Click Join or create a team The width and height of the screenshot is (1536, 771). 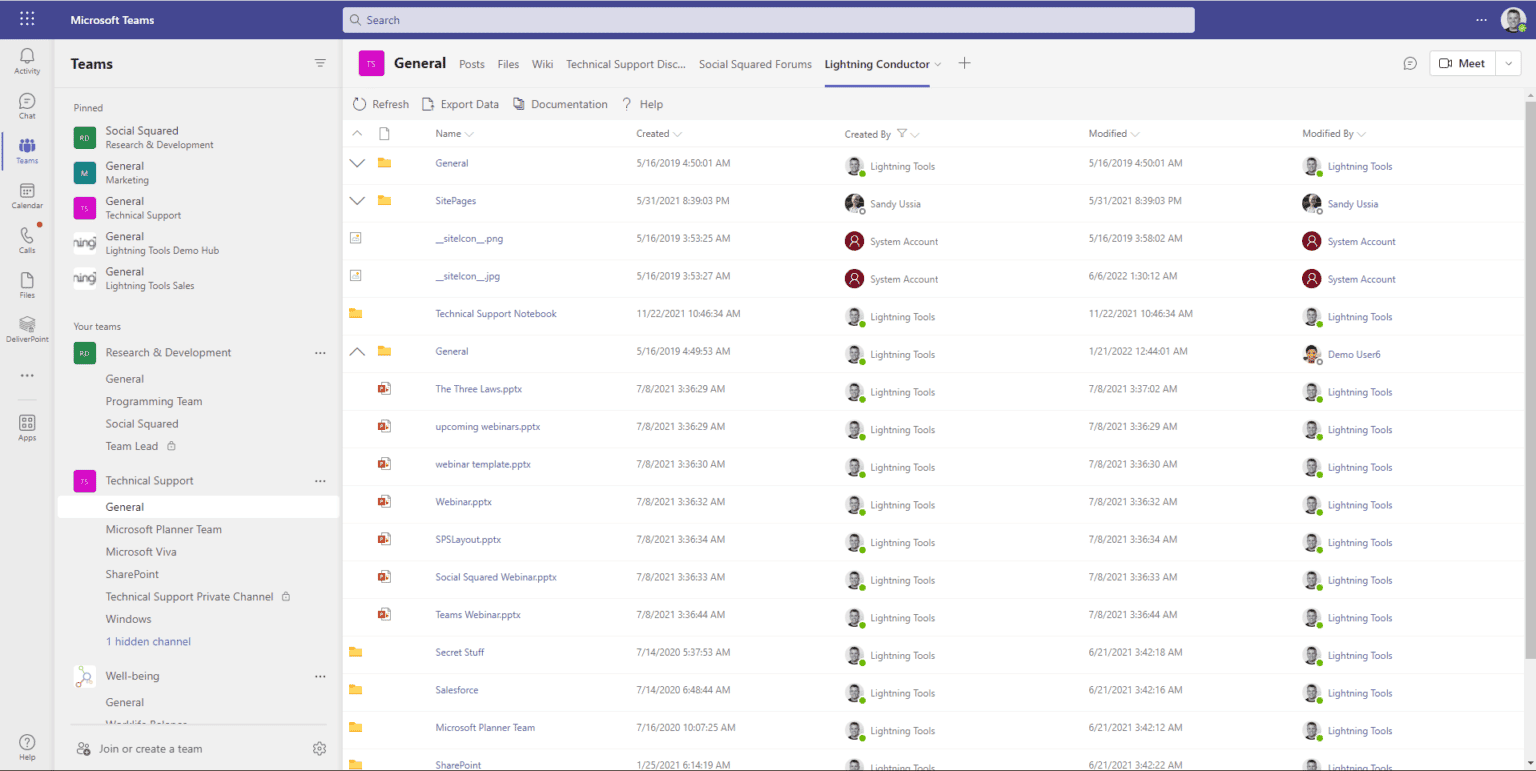point(148,748)
